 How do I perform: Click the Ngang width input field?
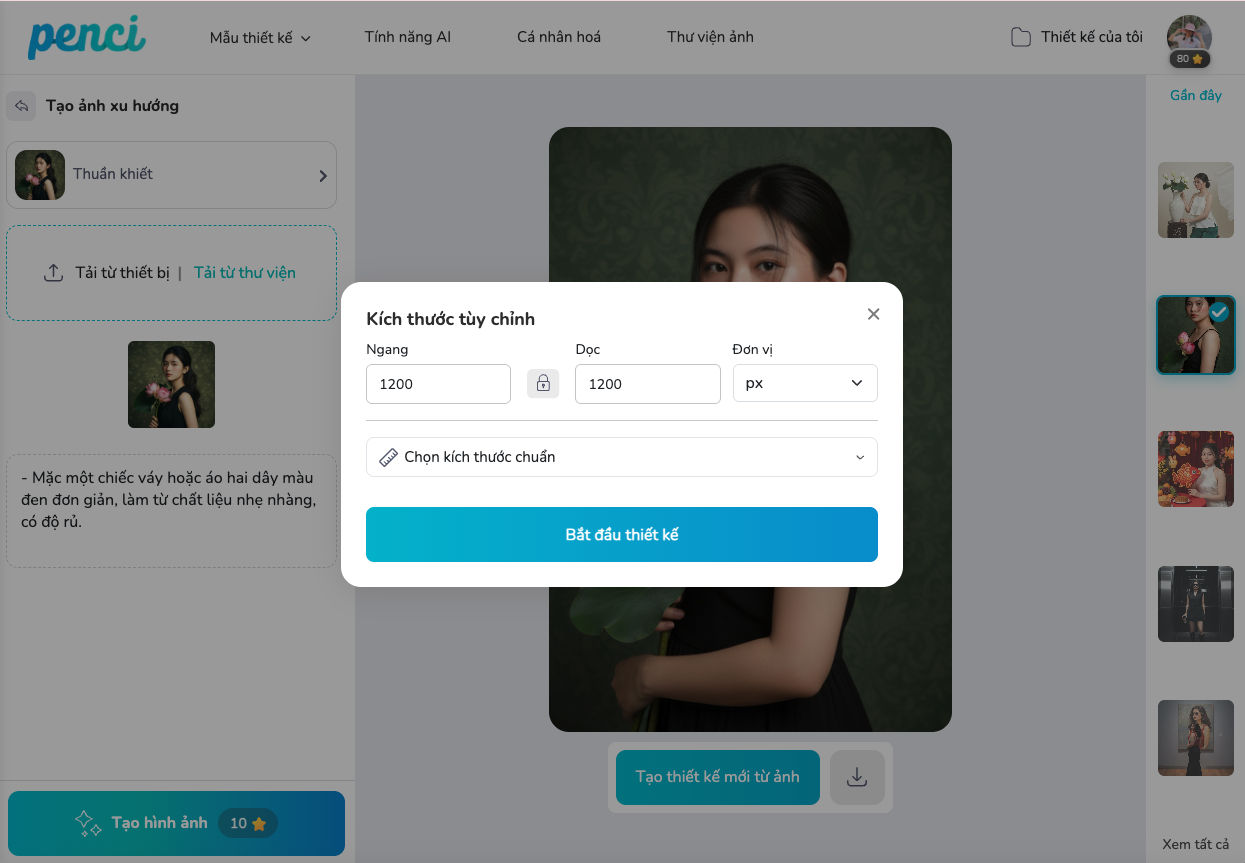point(438,384)
